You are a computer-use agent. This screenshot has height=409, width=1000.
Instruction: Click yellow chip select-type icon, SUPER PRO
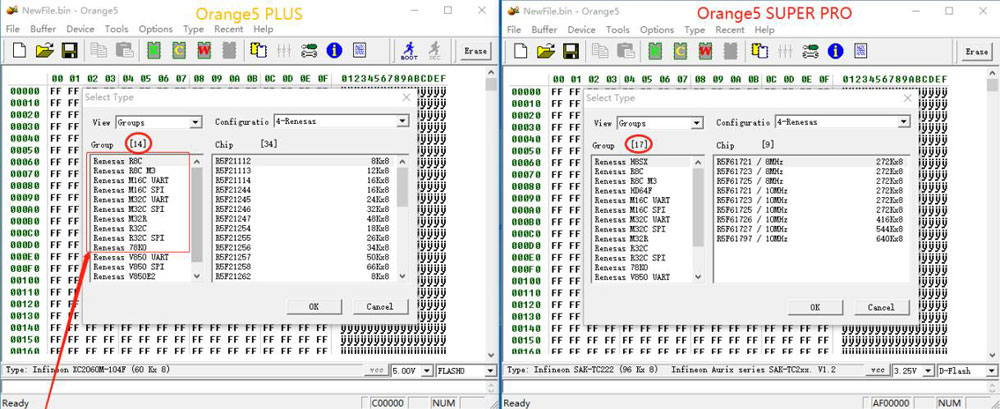(760, 50)
